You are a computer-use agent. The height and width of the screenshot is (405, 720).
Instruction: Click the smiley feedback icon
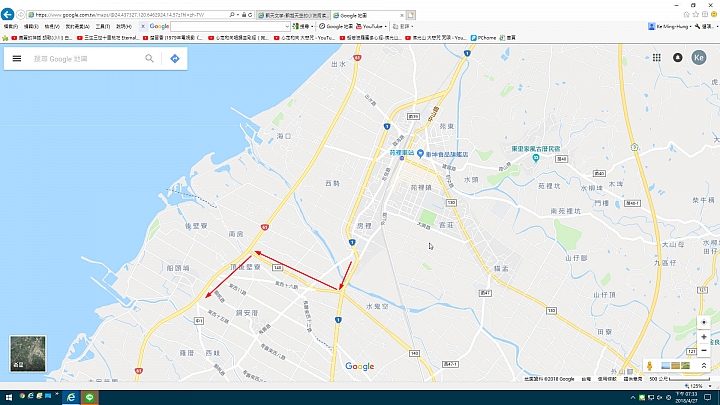click(714, 15)
